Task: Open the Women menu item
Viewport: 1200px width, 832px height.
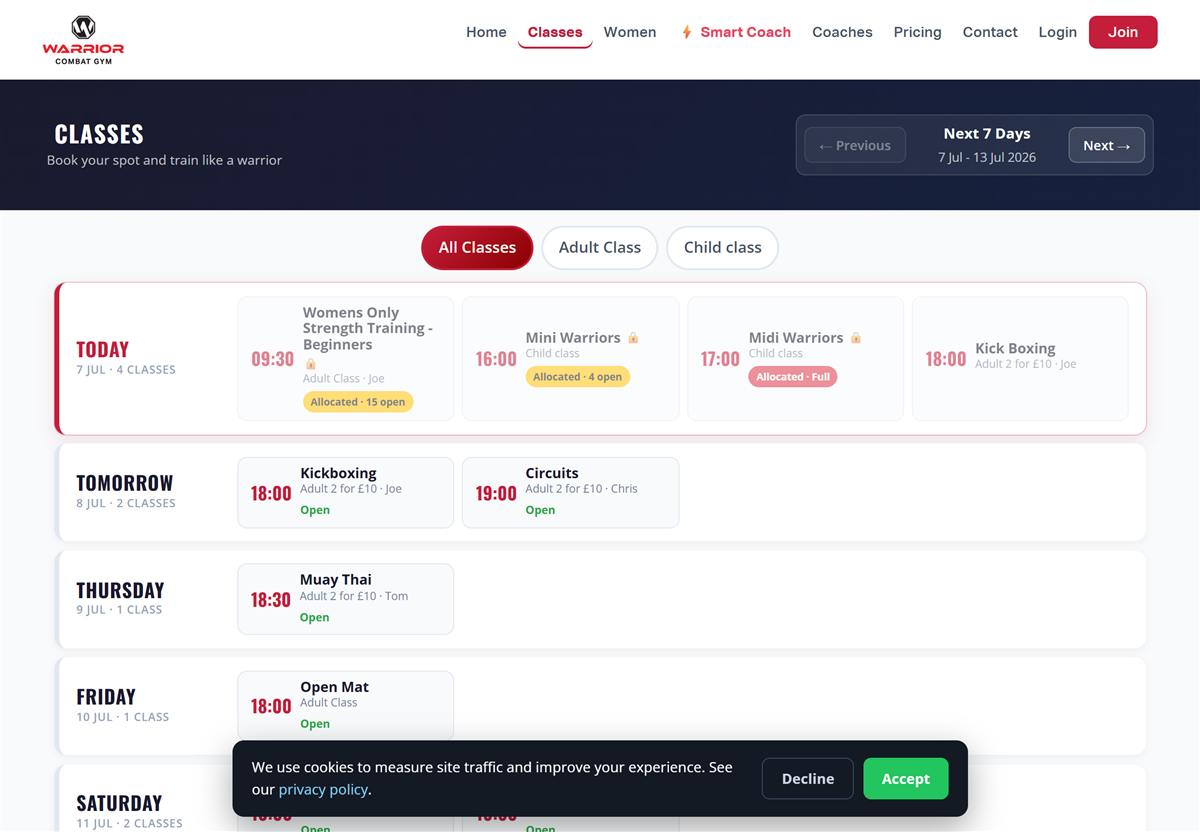Action: point(630,32)
